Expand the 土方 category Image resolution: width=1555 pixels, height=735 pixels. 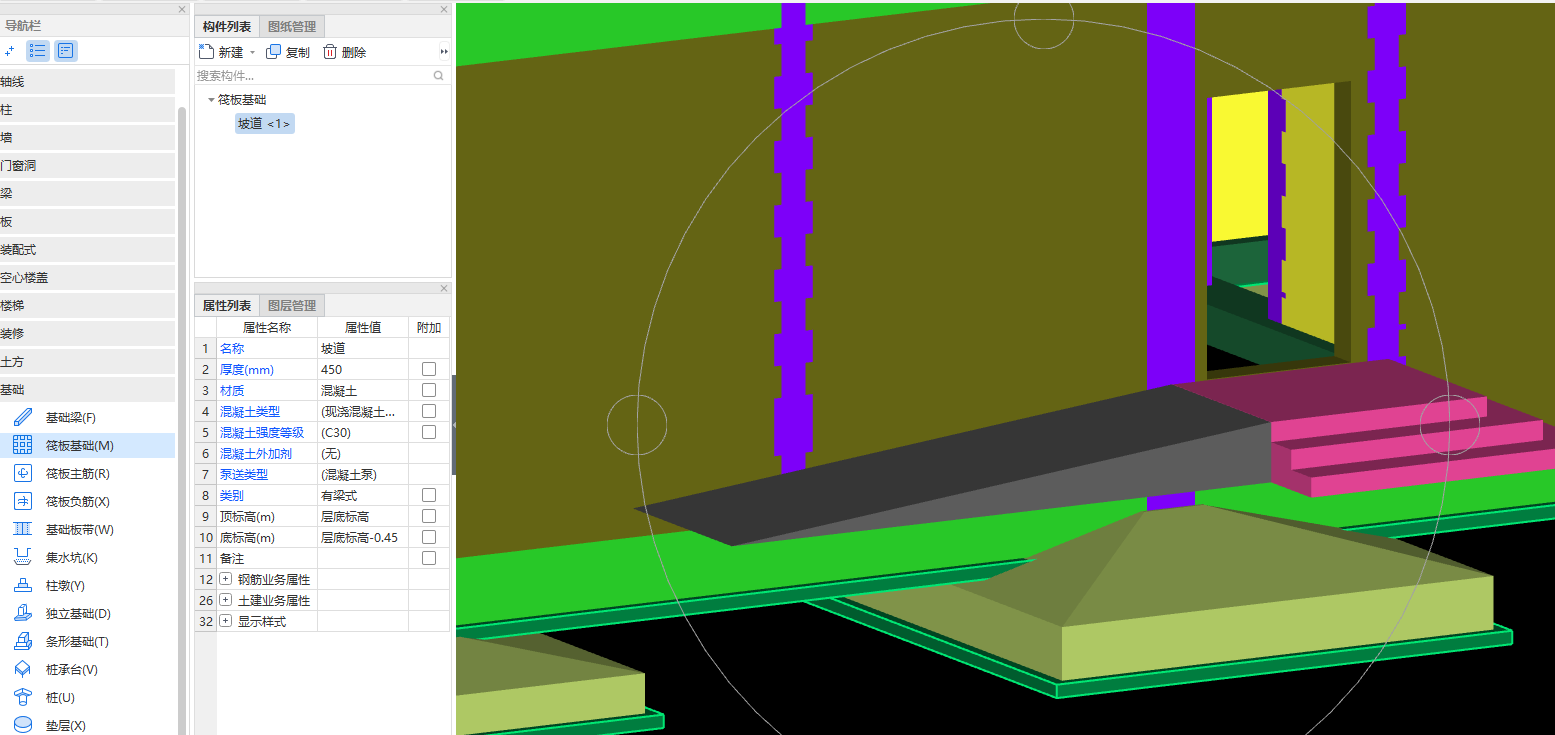click(87, 362)
